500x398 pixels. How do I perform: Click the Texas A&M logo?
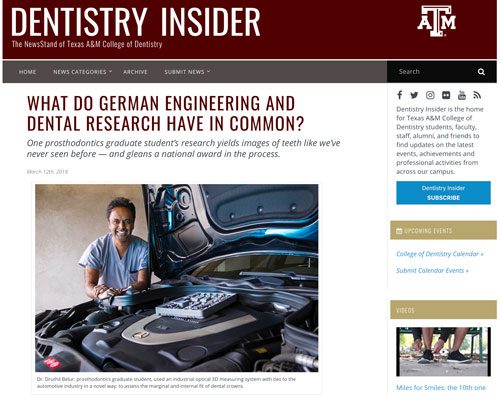click(x=436, y=21)
